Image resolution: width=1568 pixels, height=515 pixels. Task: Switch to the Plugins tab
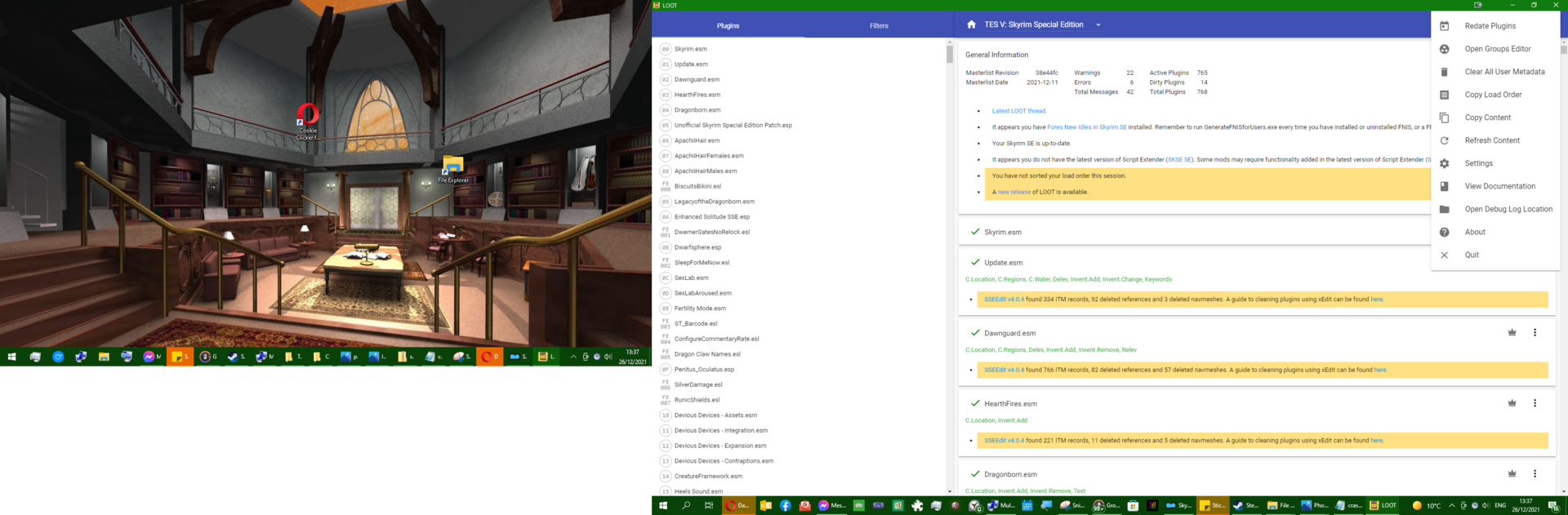click(728, 25)
